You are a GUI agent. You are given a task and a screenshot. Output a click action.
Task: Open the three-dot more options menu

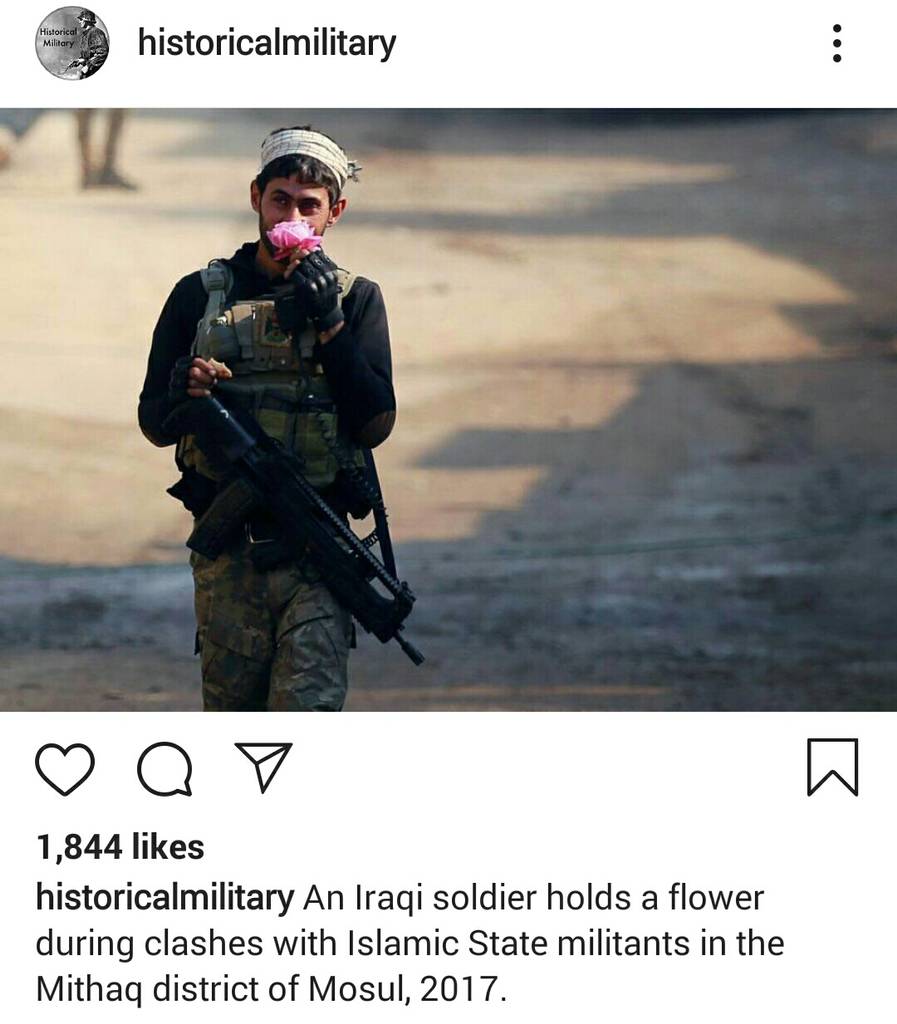pos(837,43)
